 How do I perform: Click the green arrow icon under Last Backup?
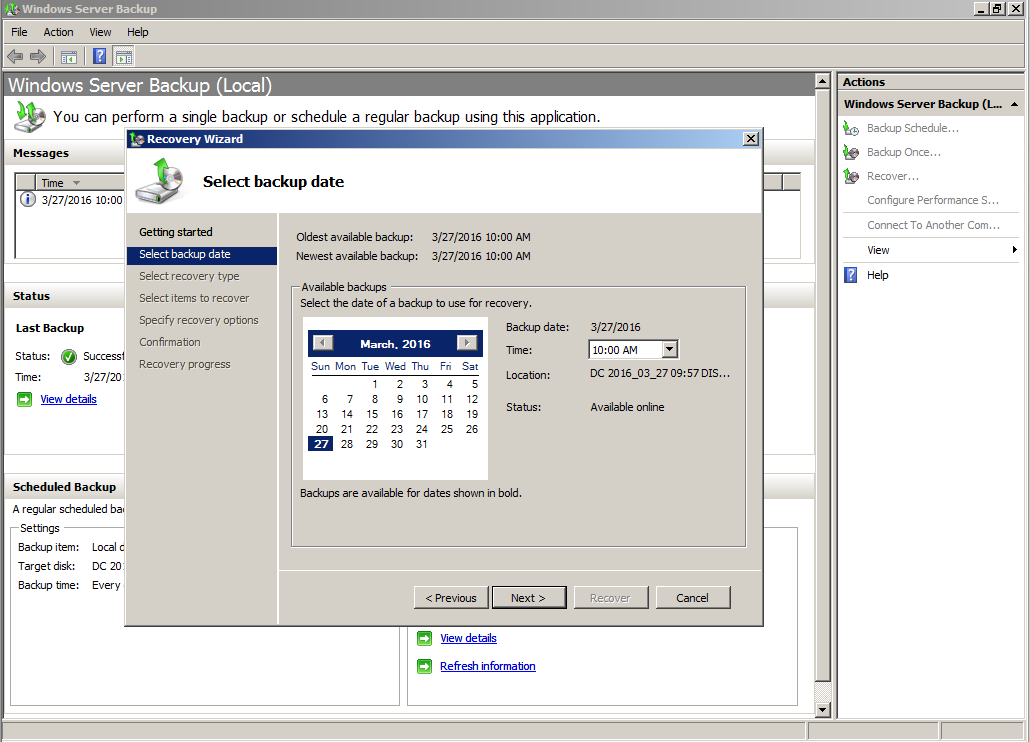24,399
